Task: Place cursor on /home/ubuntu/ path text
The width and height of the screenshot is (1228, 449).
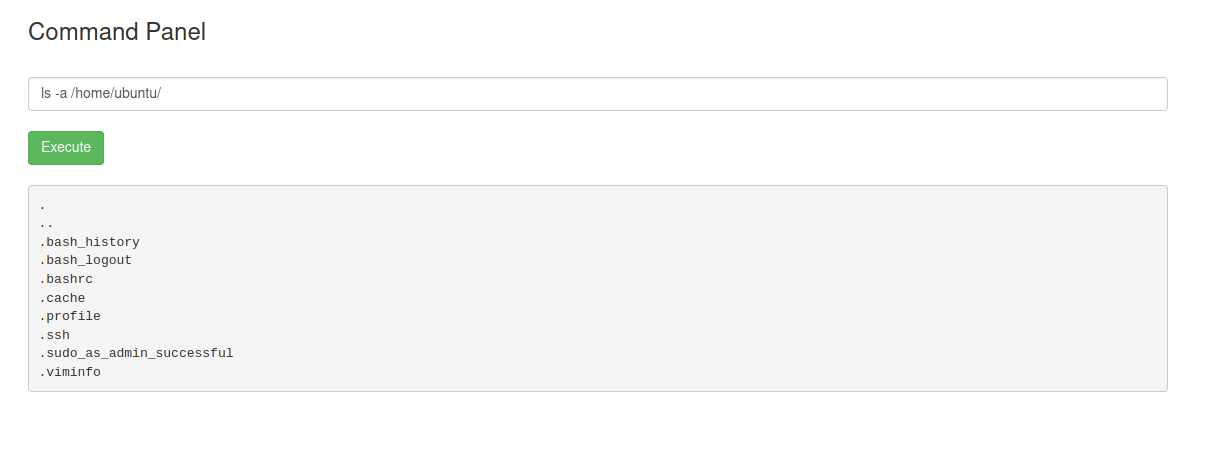Action: coord(116,93)
